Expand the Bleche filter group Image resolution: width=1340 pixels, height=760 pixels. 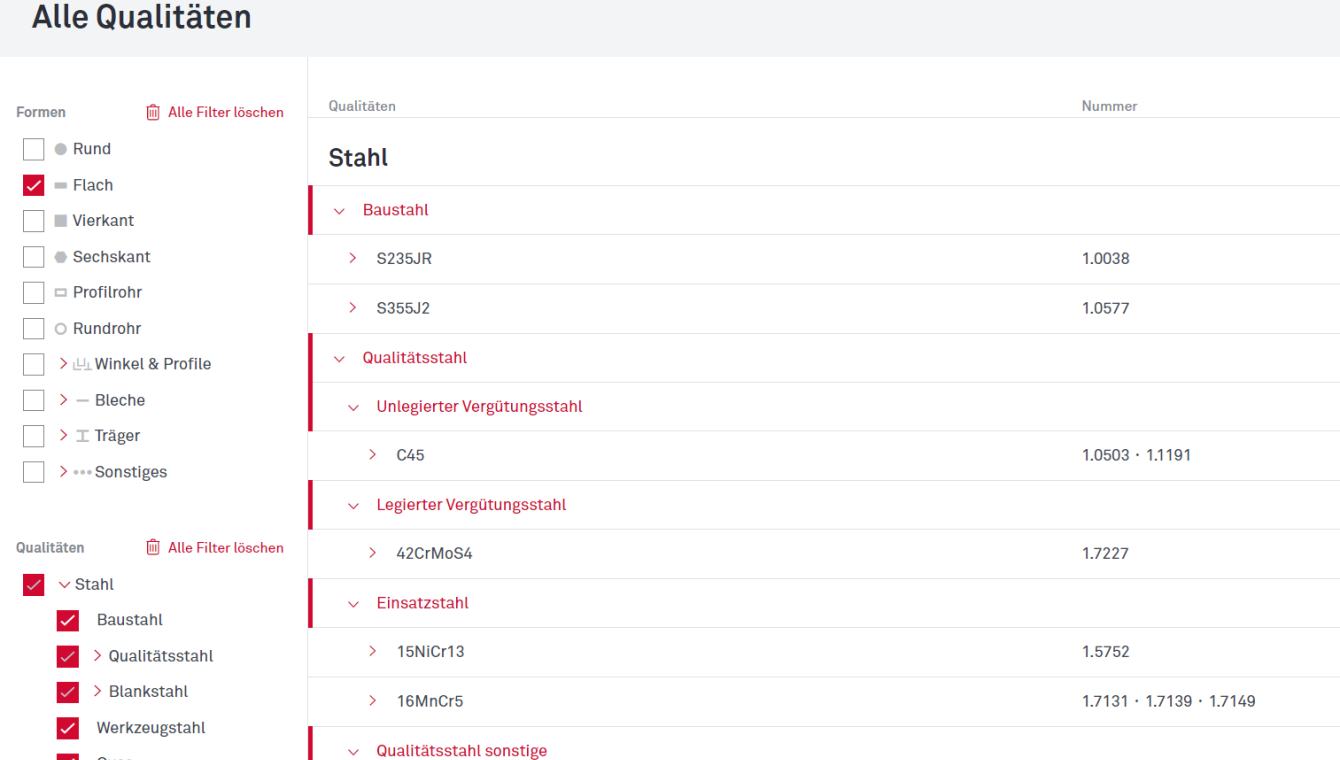[x=64, y=400]
